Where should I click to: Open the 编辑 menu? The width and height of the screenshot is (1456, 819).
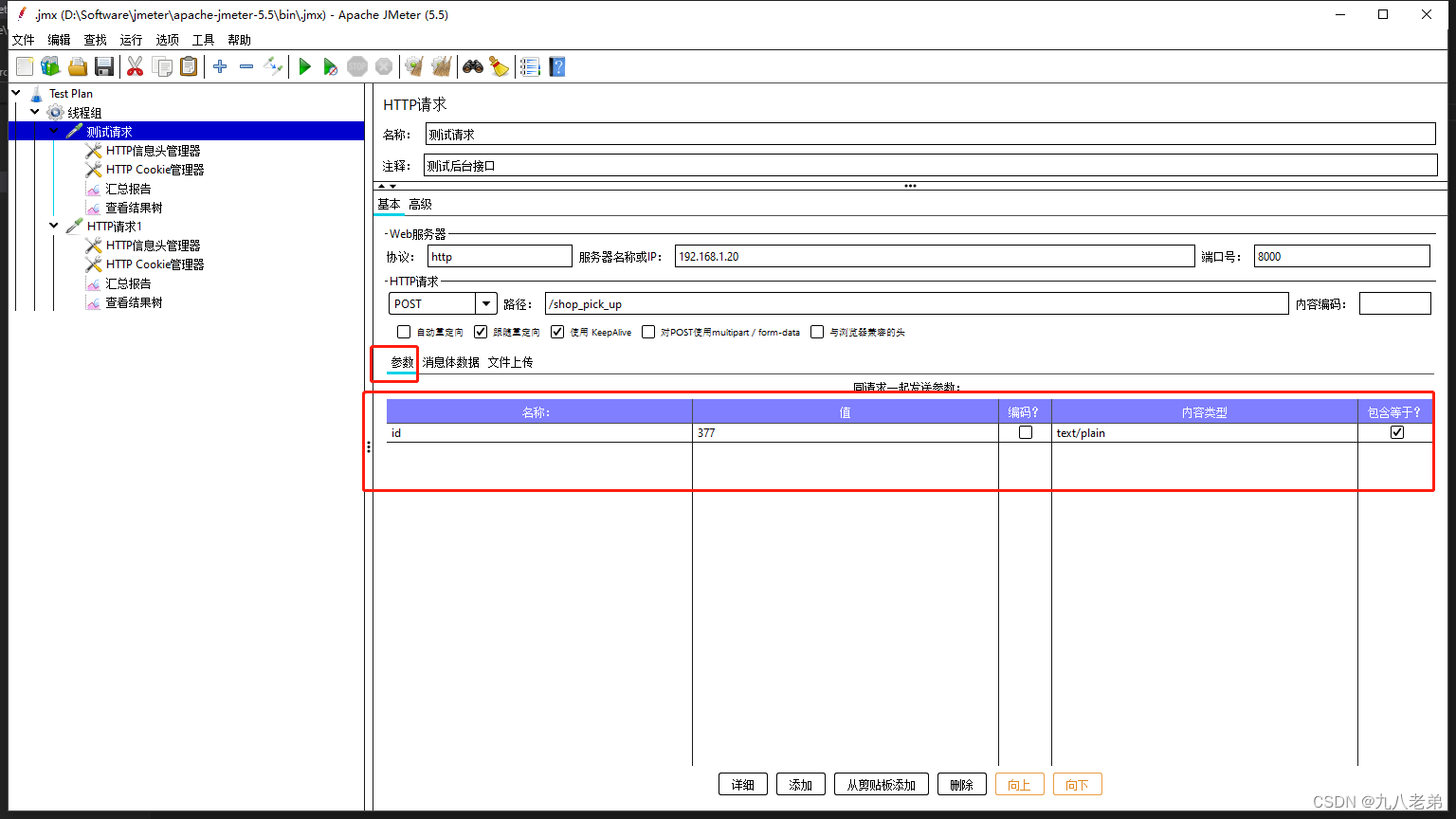(59, 40)
